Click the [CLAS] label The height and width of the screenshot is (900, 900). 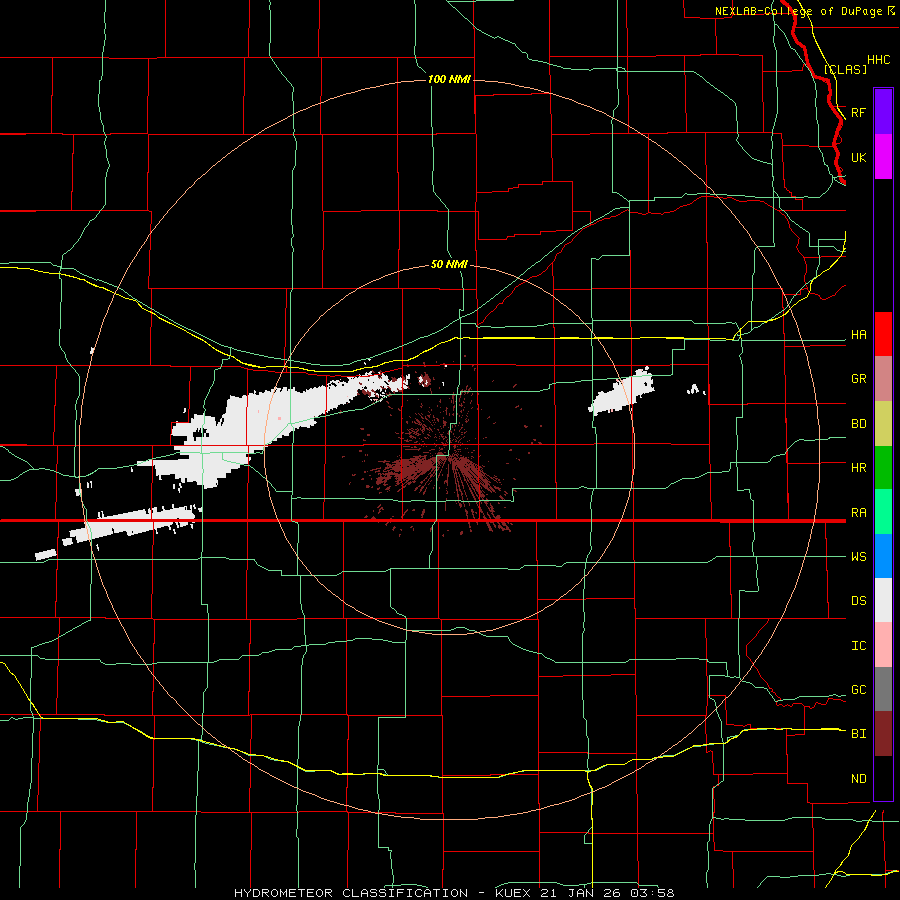(845, 69)
